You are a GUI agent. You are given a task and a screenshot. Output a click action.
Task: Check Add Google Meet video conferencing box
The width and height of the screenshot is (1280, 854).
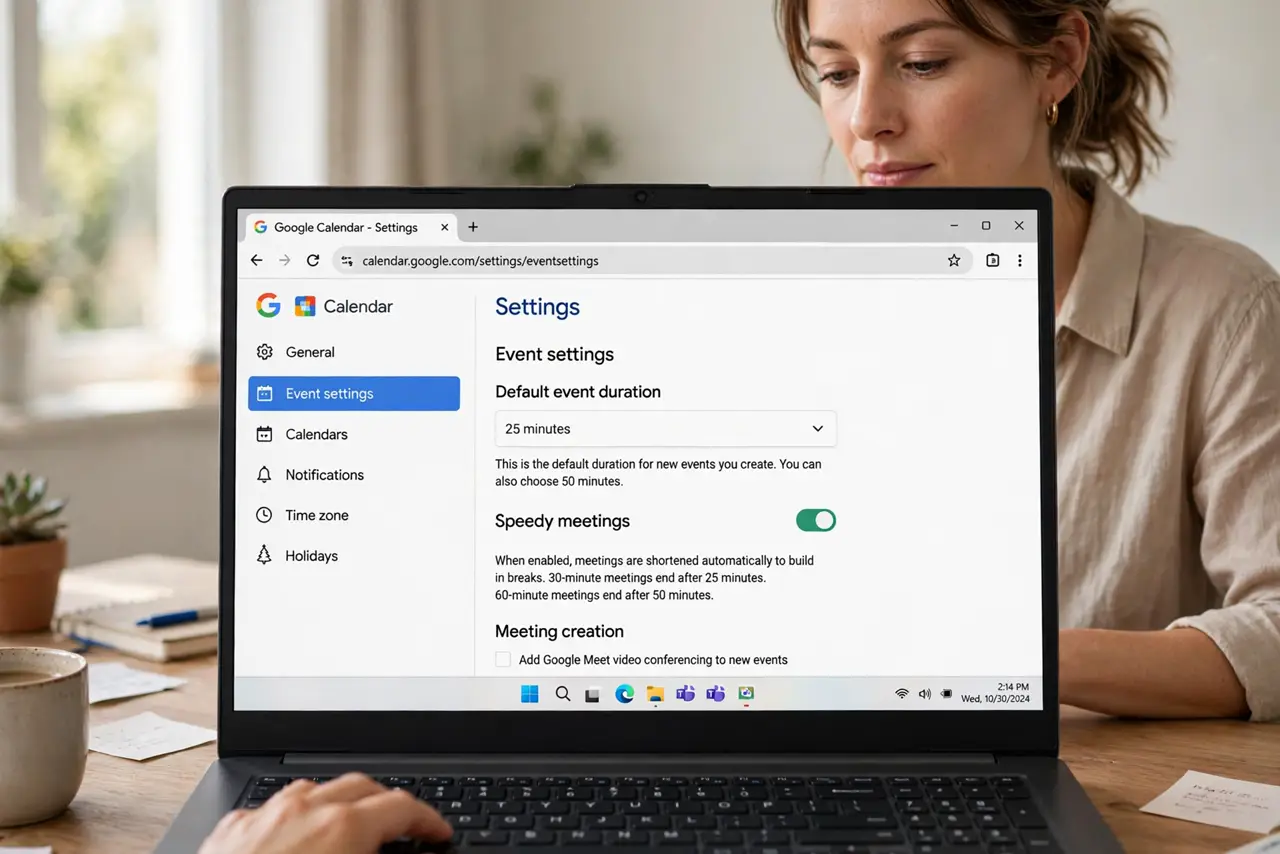click(x=503, y=660)
